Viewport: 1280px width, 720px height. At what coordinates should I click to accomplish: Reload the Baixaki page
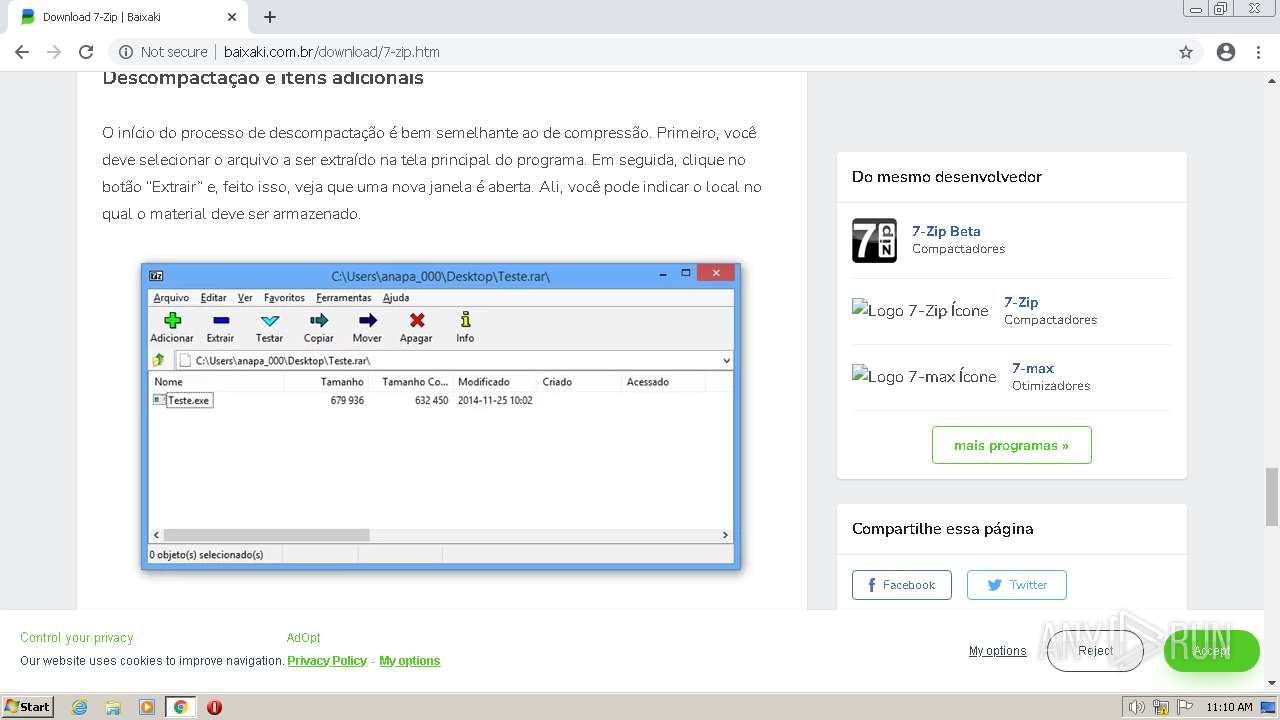[x=86, y=52]
